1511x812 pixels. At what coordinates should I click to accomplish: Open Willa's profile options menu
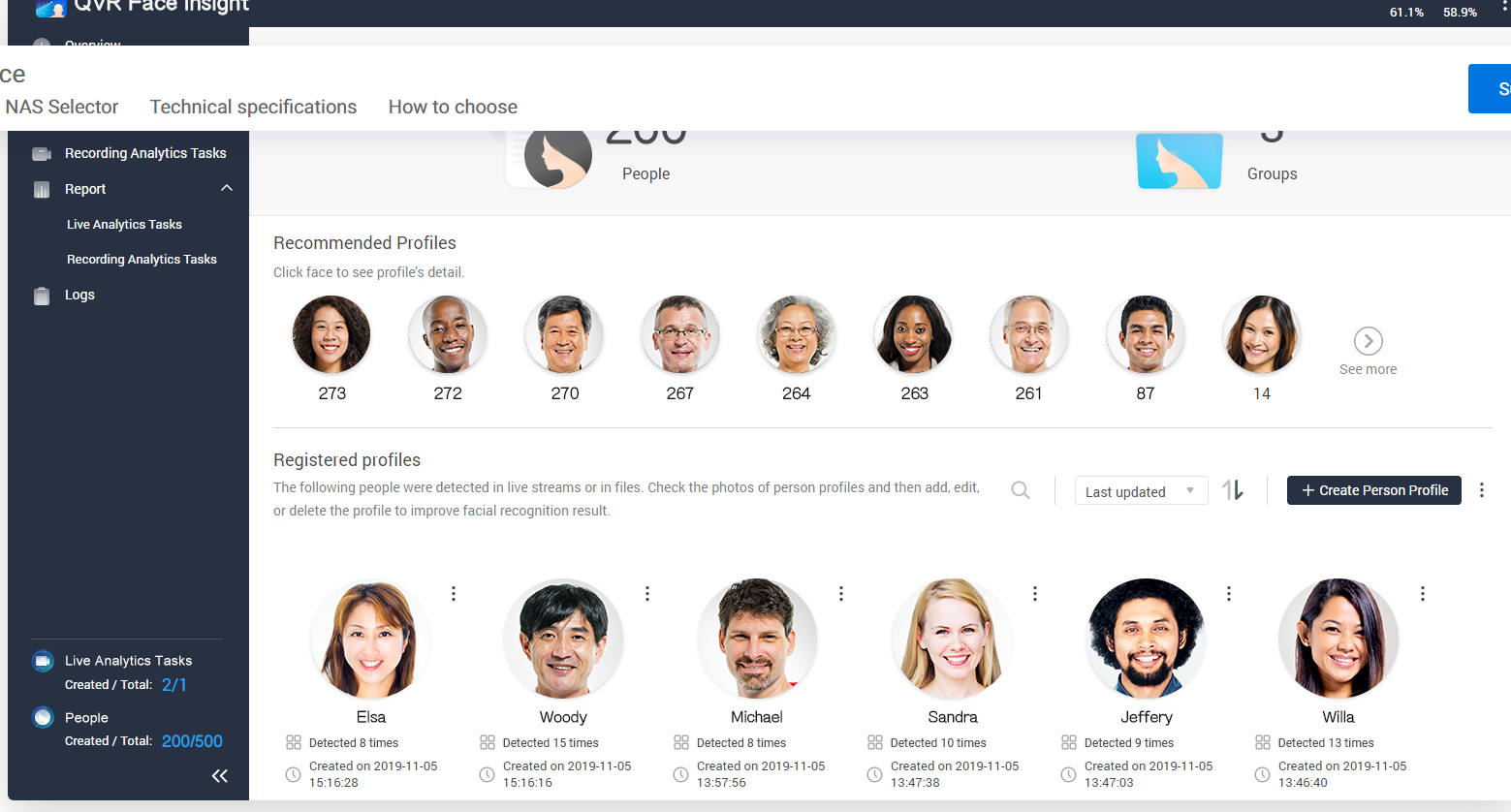(x=1422, y=593)
